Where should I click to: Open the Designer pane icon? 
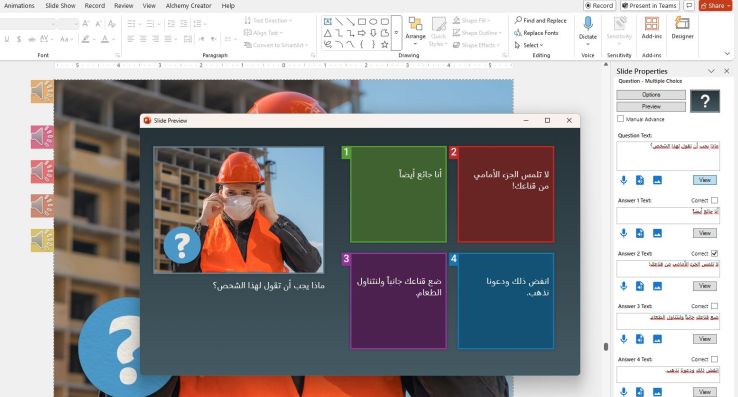682,23
